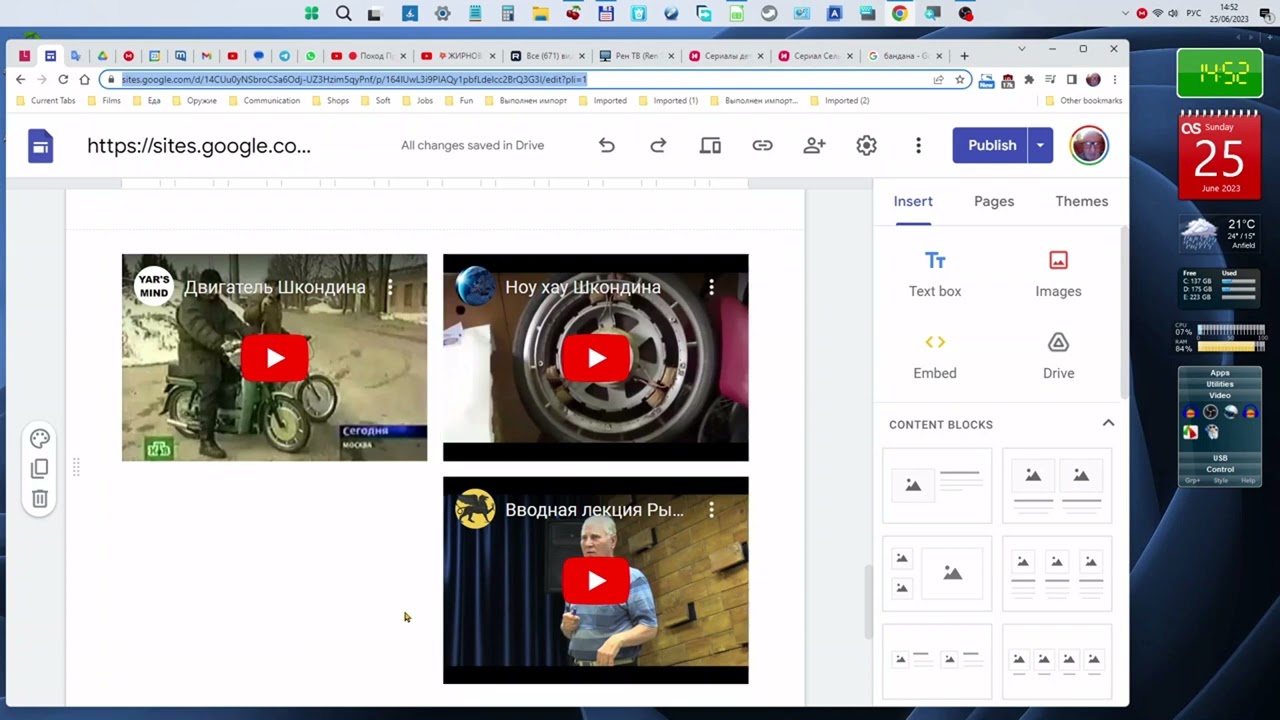Play the Ноу хау Шкондина video
Image resolution: width=1280 pixels, height=720 pixels.
pyautogui.click(x=596, y=358)
